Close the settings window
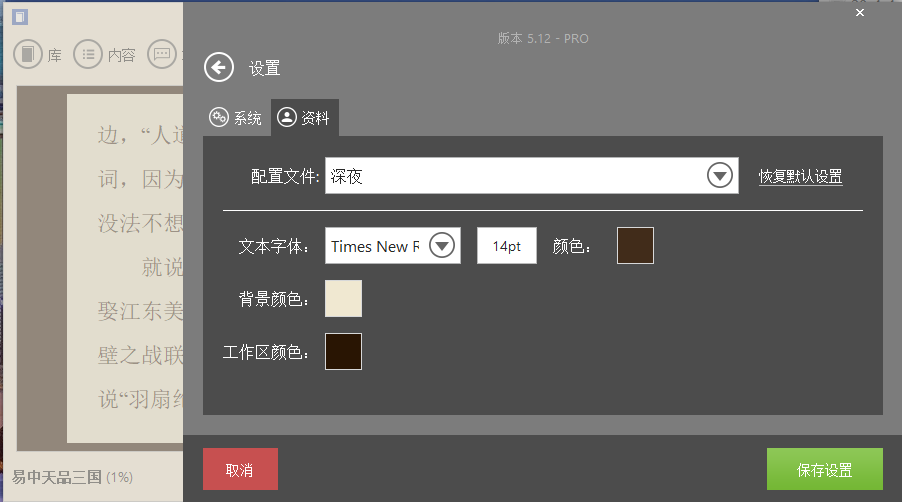This screenshot has height=502, width=902. click(x=859, y=13)
